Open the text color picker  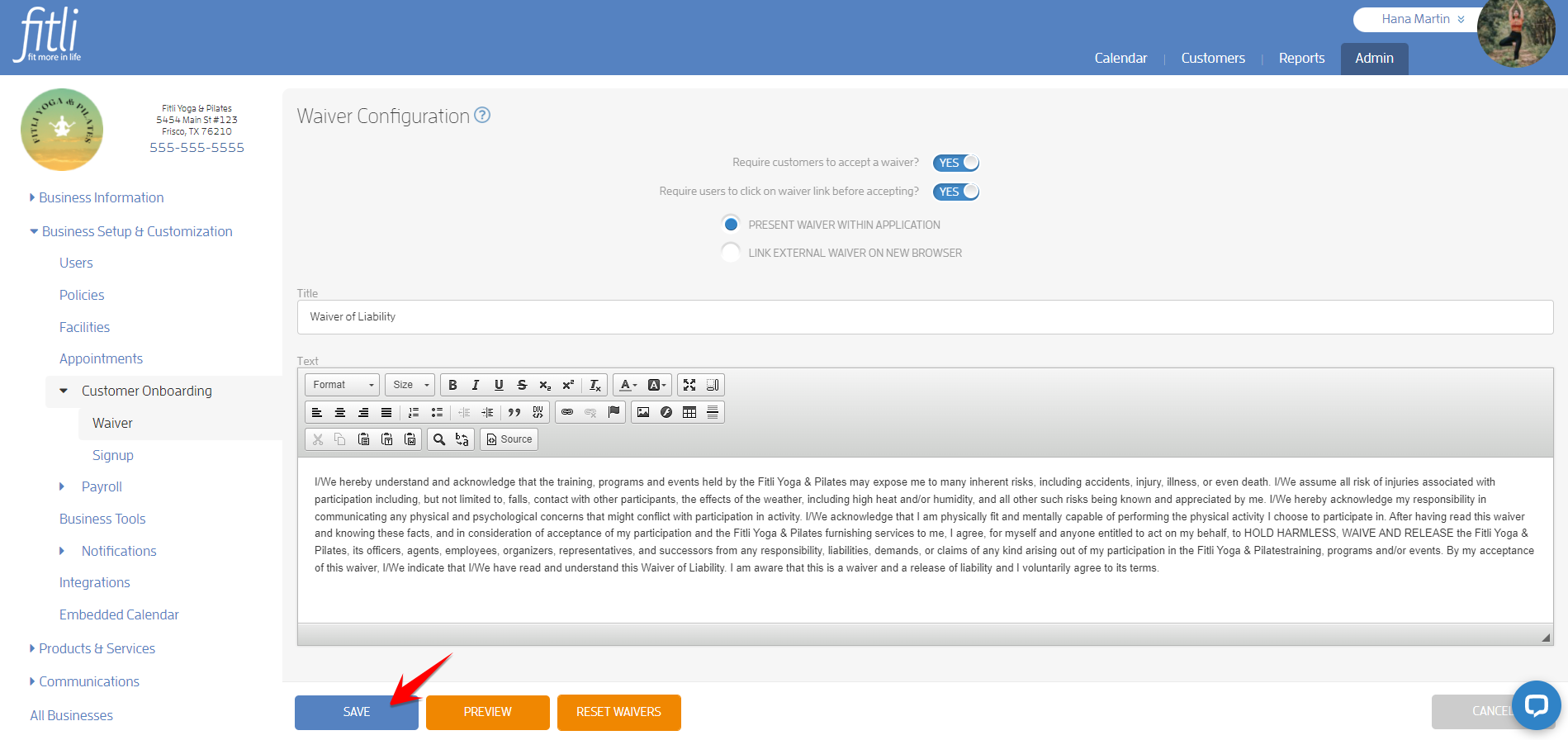(x=628, y=385)
